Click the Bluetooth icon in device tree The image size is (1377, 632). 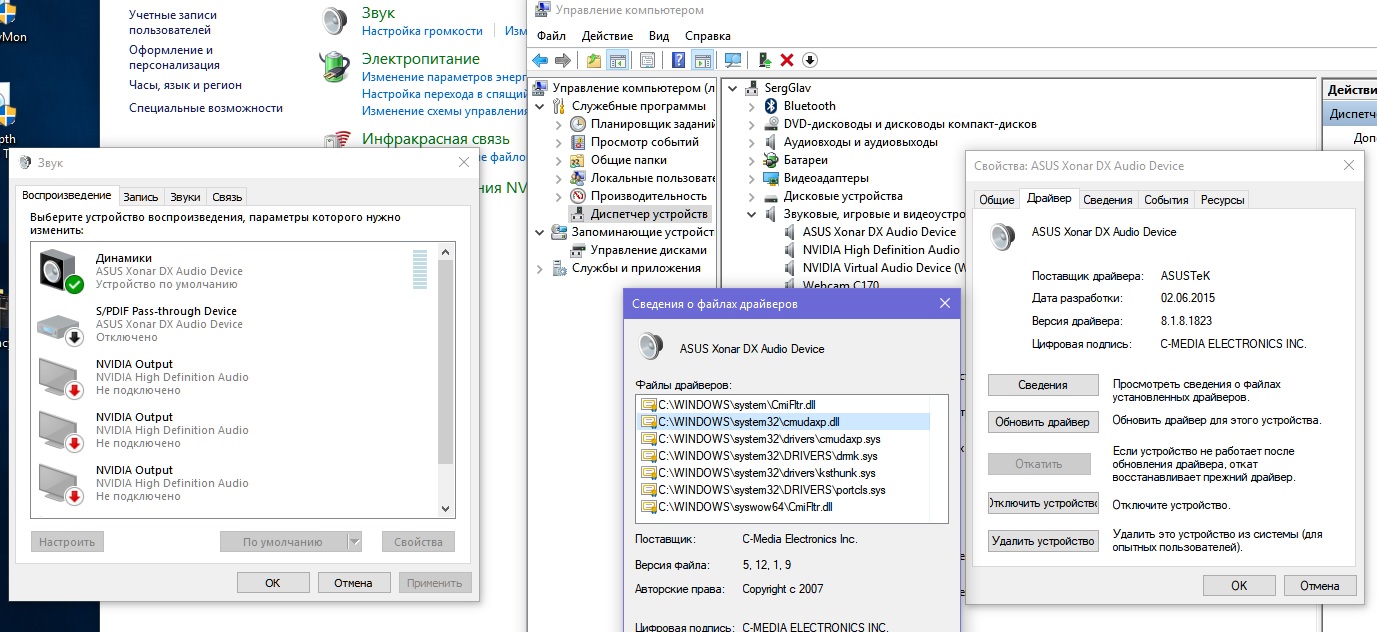tap(771, 106)
